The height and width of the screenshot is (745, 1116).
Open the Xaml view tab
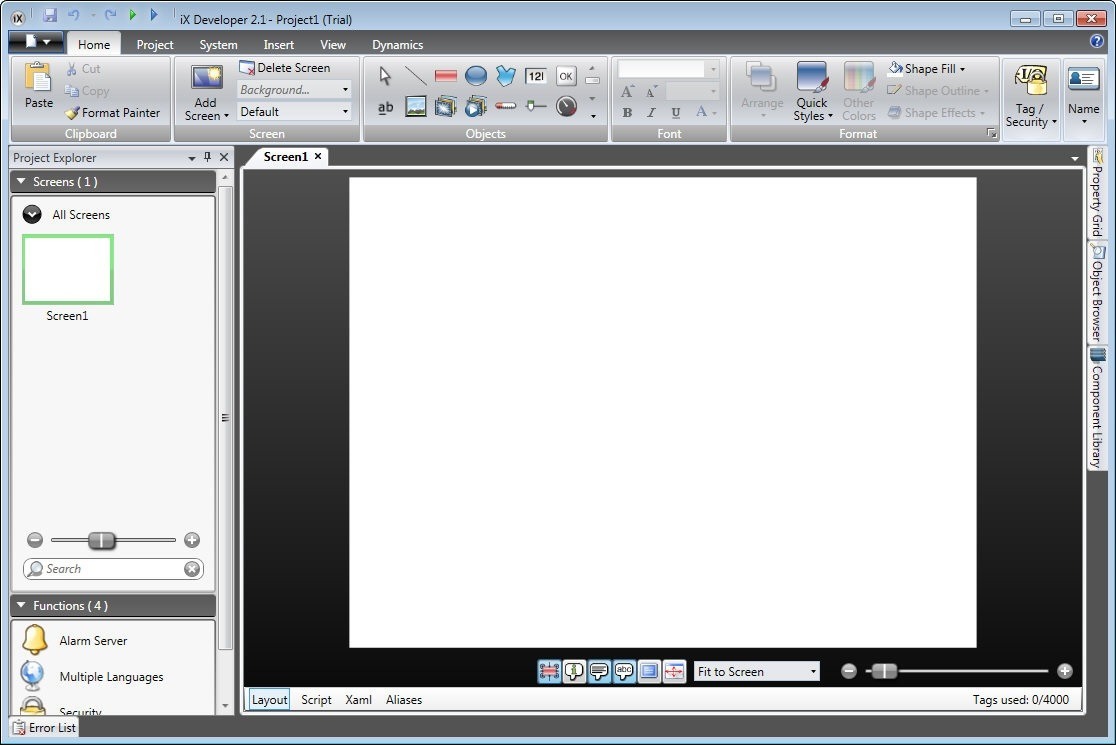click(358, 699)
